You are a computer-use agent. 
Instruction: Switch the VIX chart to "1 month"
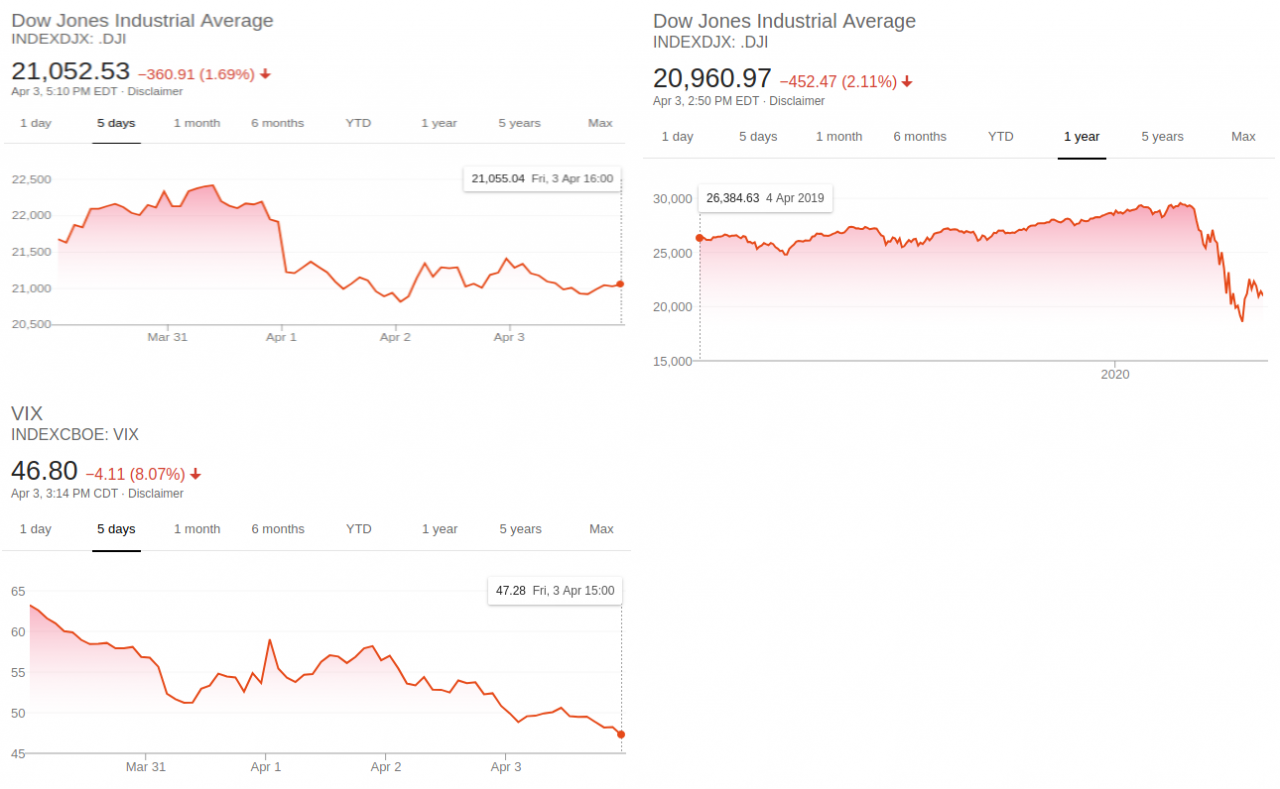[x=197, y=529]
